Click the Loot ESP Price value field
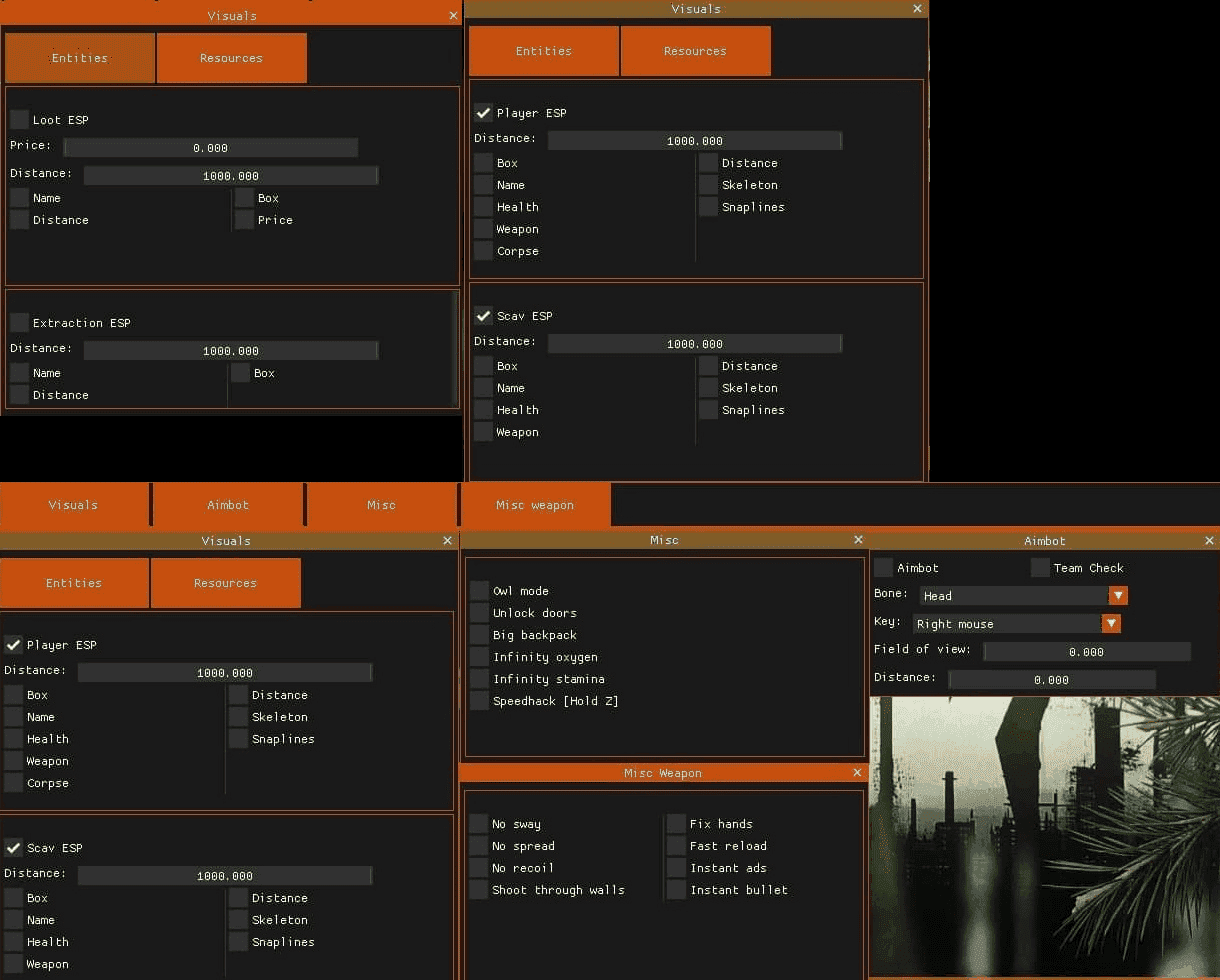The image size is (1220, 980). click(210, 148)
